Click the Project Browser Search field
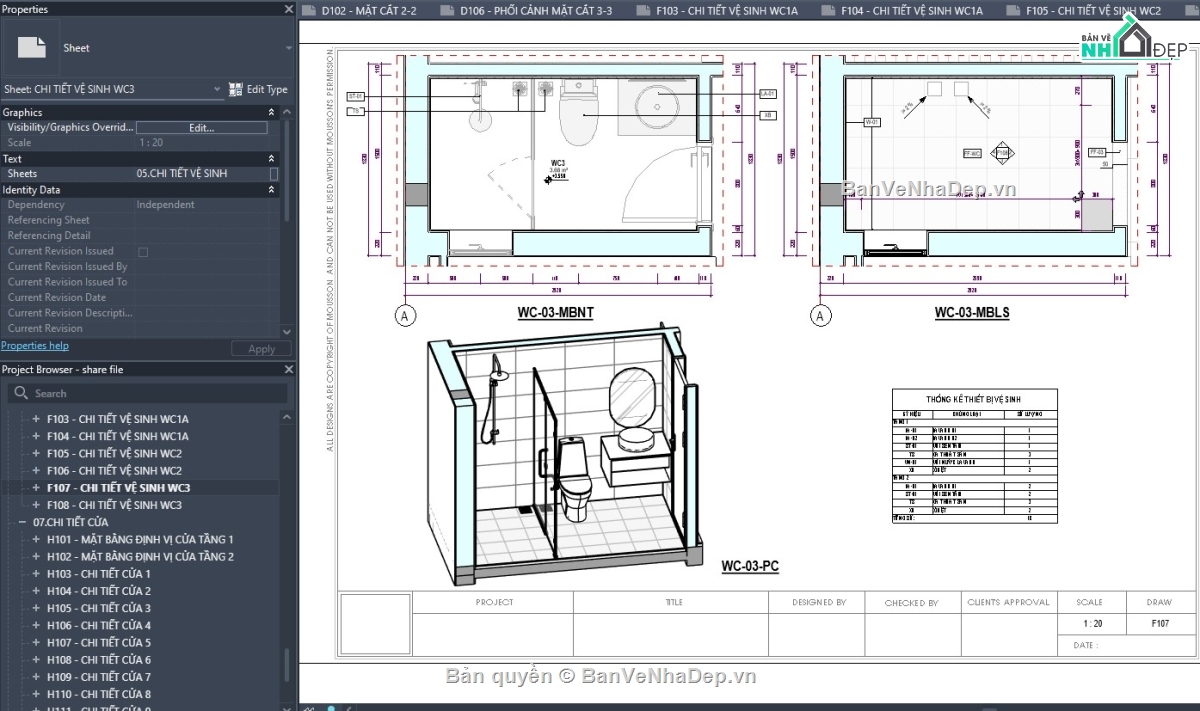This screenshot has width=1200, height=711. [x=148, y=393]
